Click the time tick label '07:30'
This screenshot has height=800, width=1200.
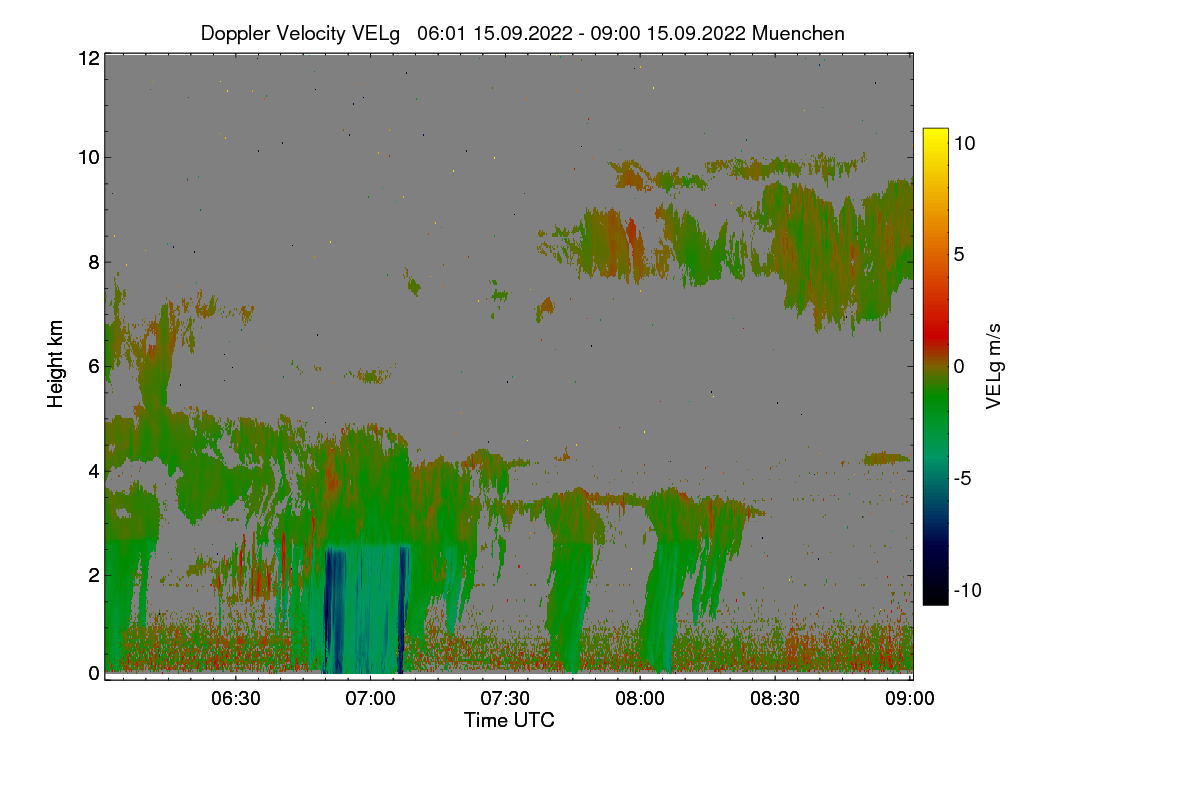[506, 698]
